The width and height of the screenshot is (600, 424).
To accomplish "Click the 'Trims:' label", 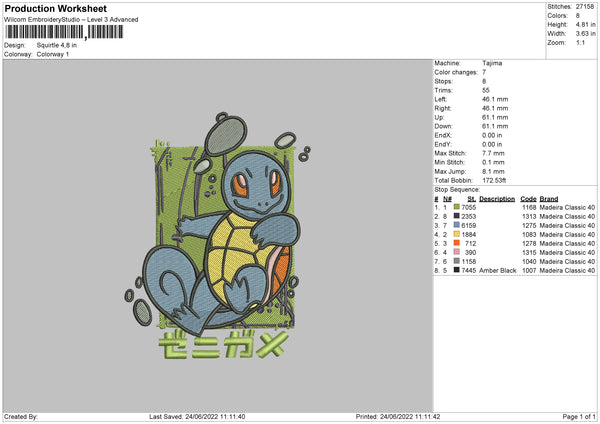I will click(443, 90).
